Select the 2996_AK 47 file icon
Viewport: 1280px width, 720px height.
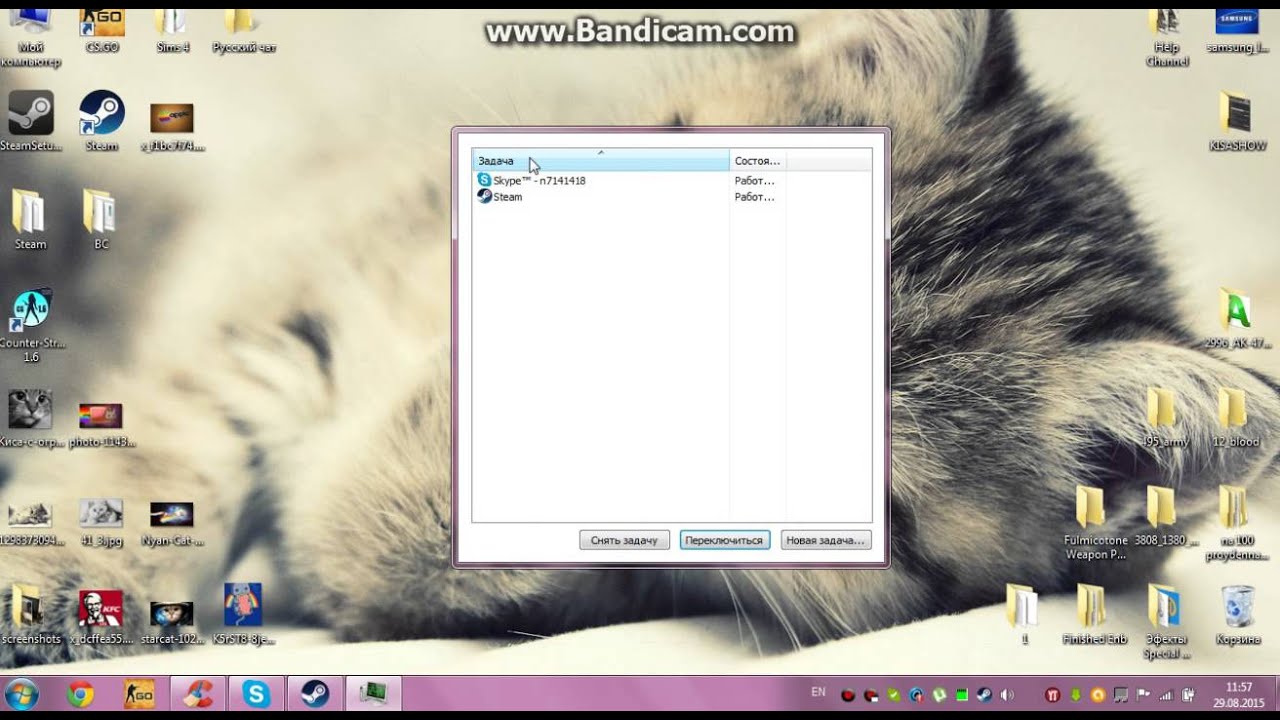coord(1237,318)
